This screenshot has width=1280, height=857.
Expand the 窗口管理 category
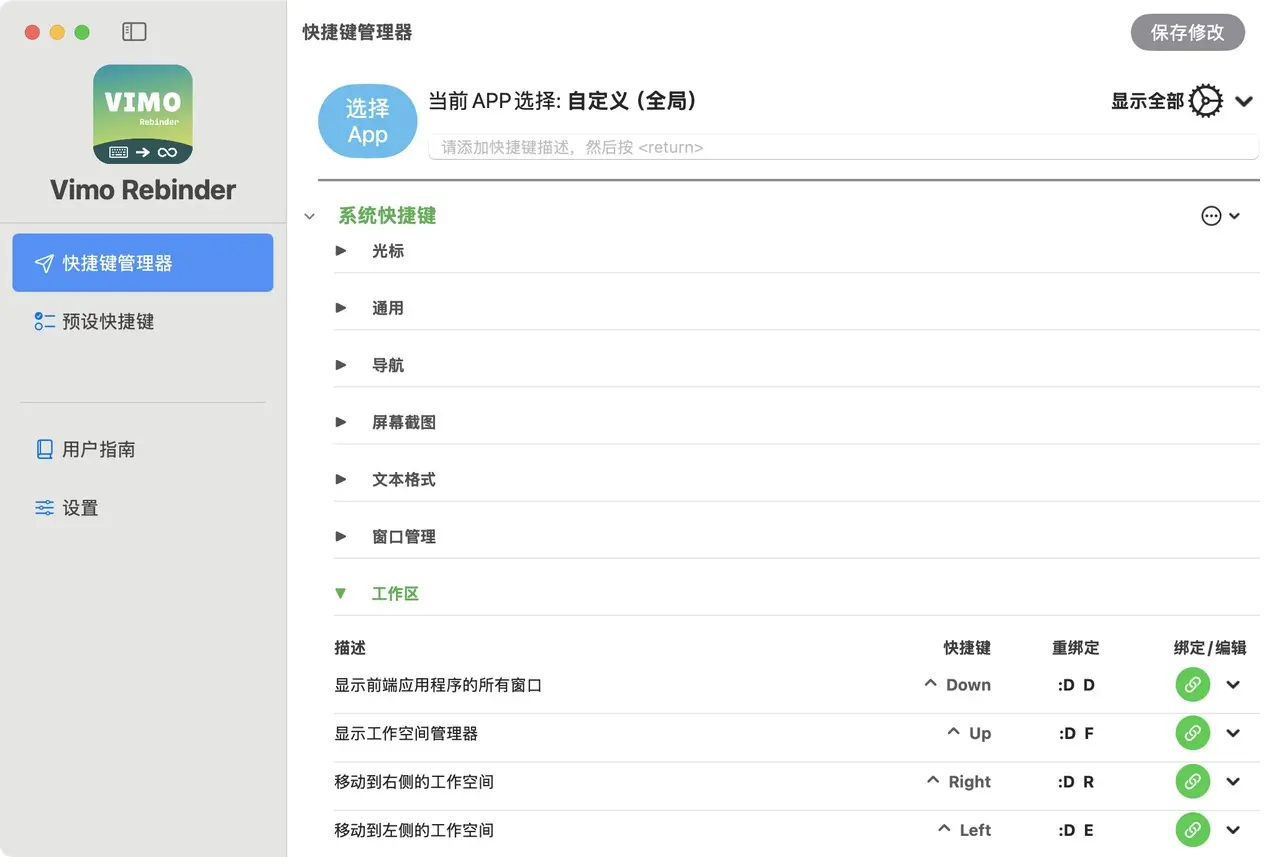[x=341, y=536]
